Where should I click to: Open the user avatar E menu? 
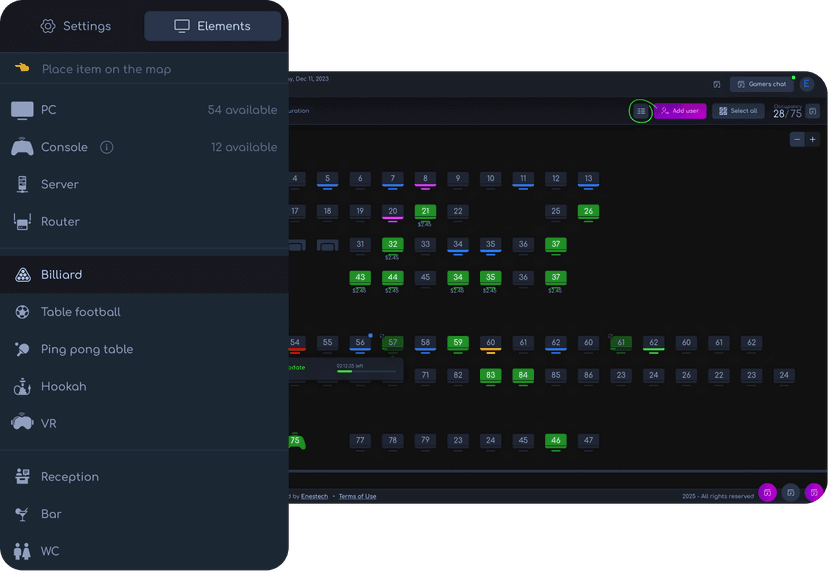tap(806, 84)
